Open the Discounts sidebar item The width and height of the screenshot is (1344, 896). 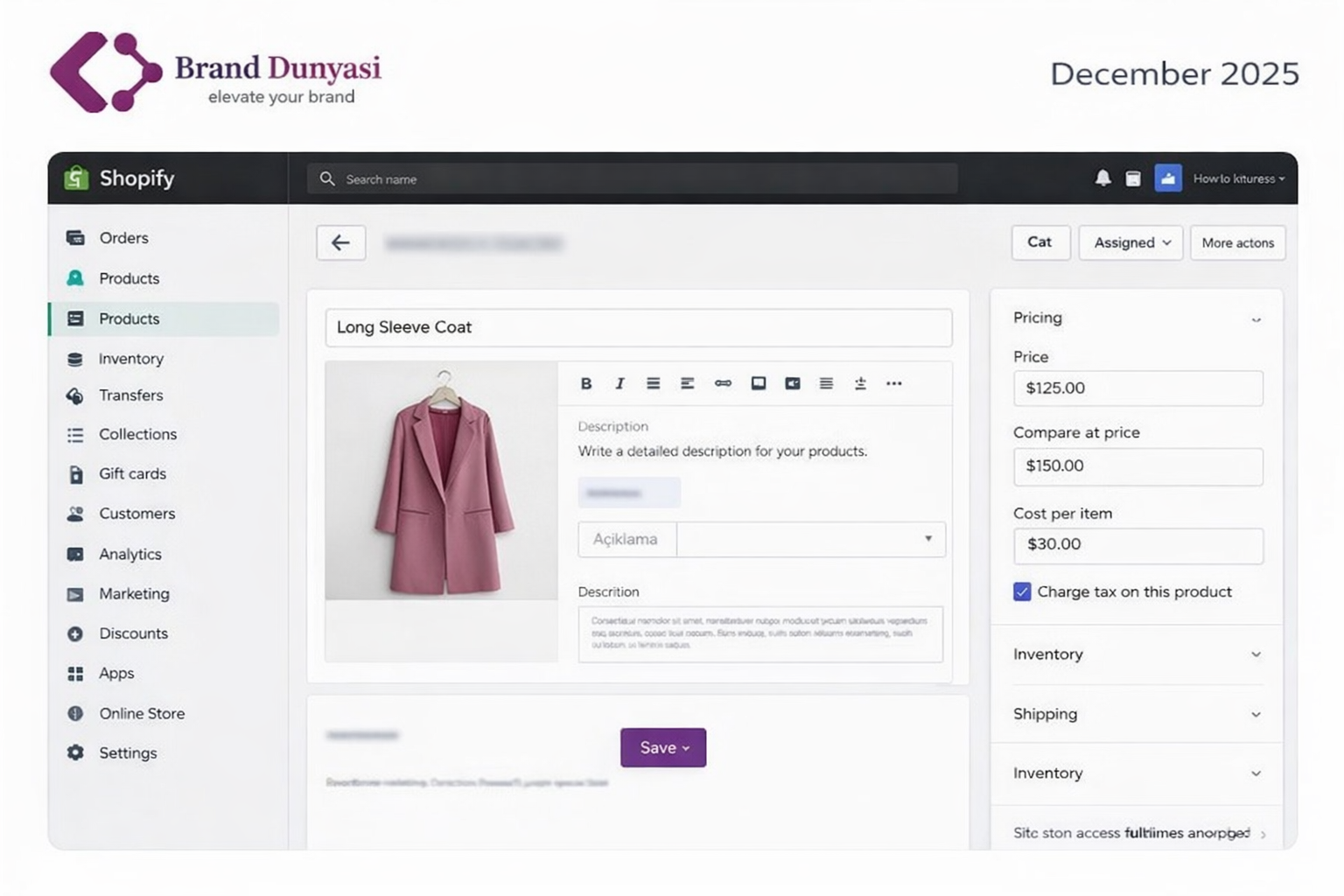133,633
